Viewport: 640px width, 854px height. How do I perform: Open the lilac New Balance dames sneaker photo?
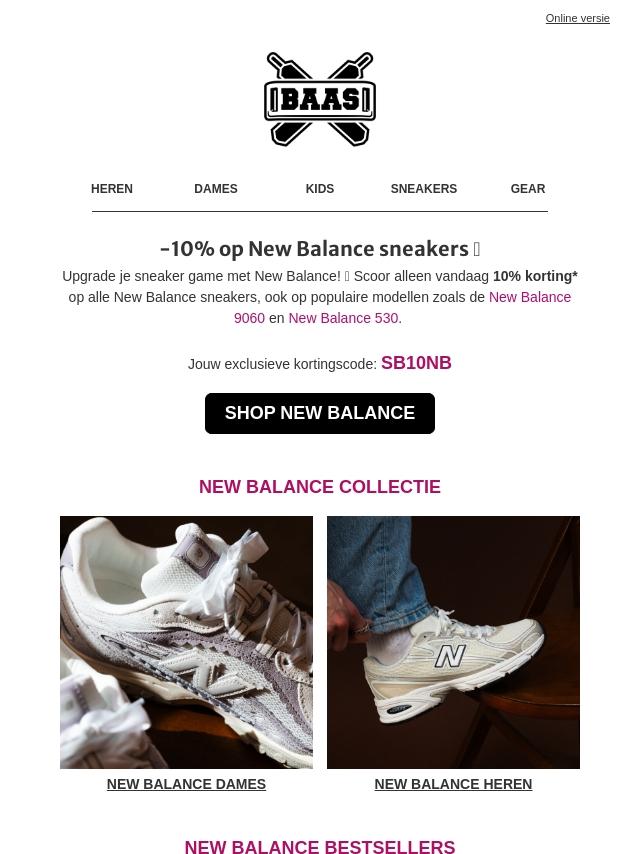click(186, 642)
